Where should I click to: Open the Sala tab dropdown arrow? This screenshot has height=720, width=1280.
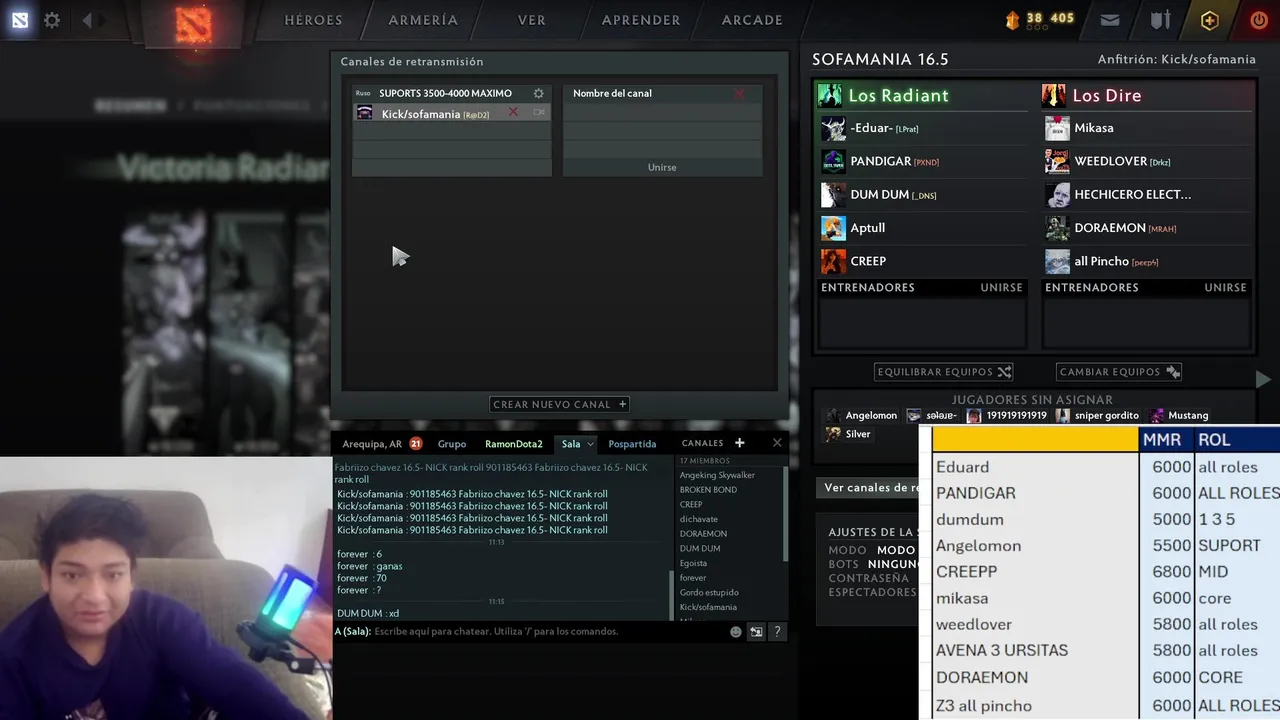pyautogui.click(x=591, y=444)
